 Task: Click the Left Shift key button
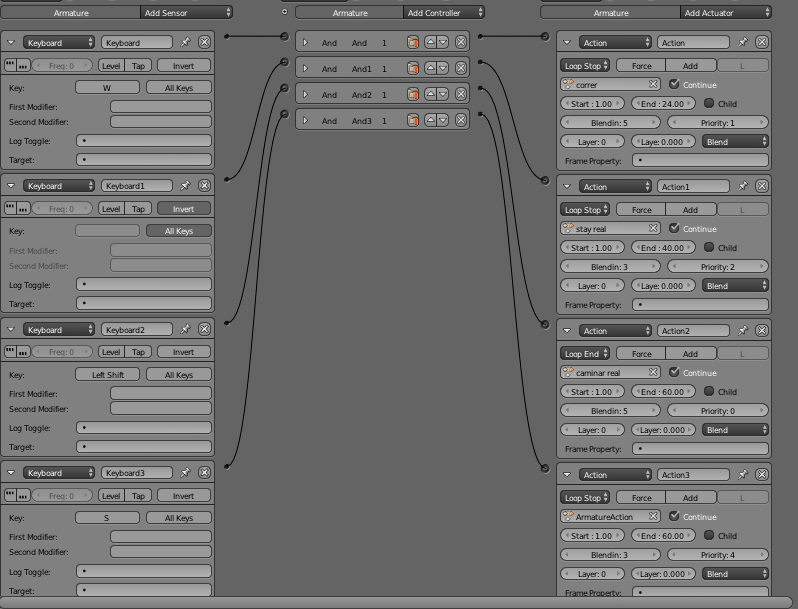tap(107, 374)
